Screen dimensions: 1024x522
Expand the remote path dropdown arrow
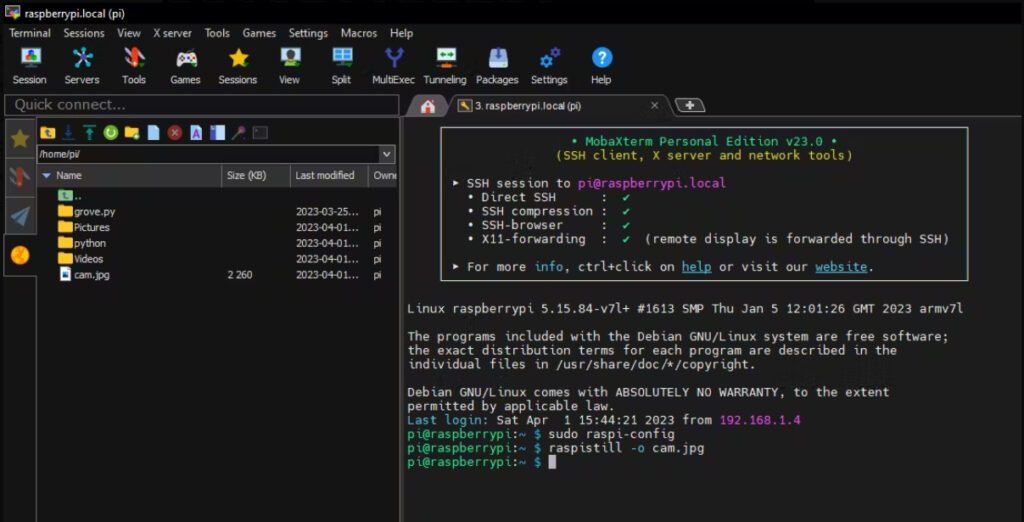pyautogui.click(x=387, y=154)
